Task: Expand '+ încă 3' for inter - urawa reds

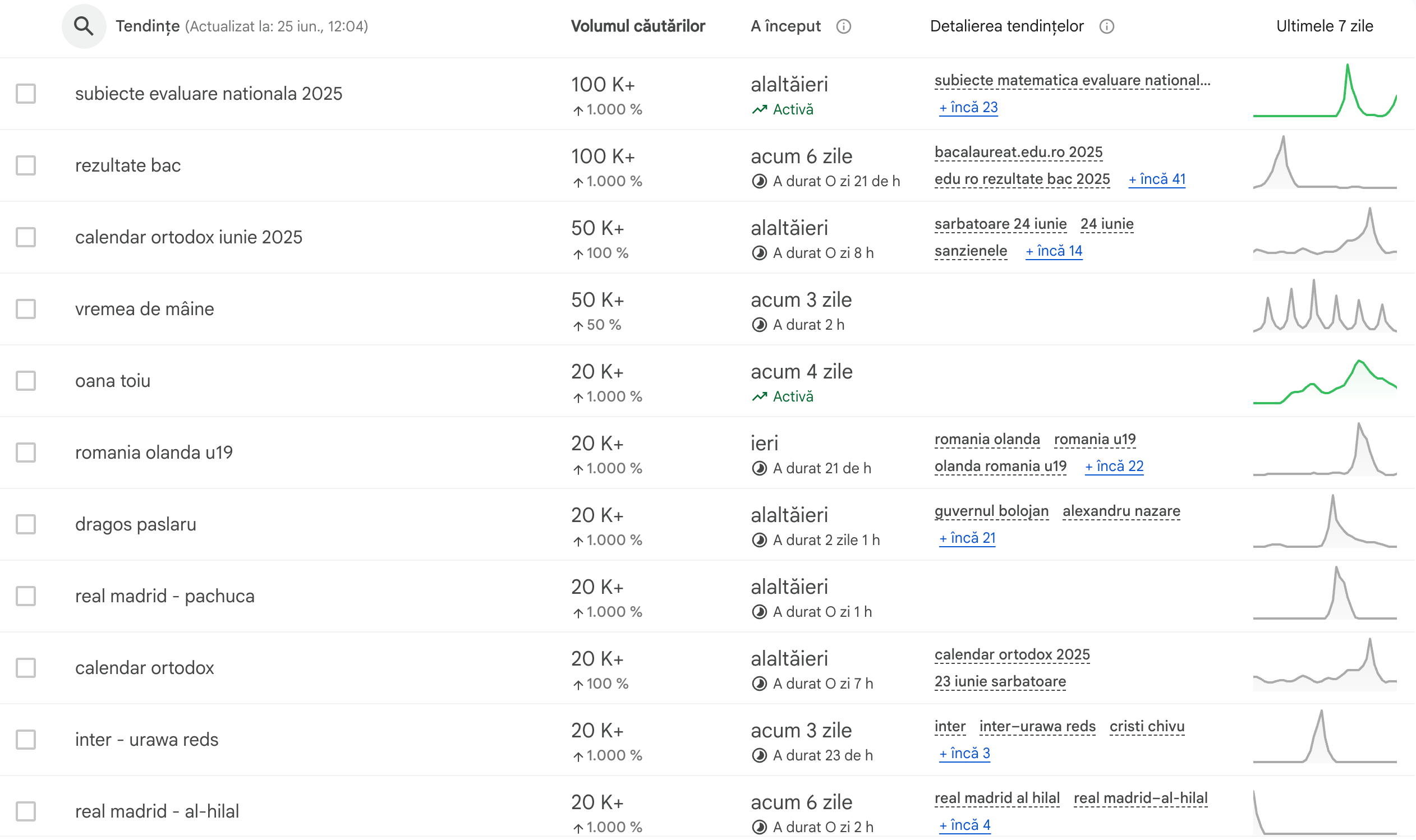Action: (964, 754)
